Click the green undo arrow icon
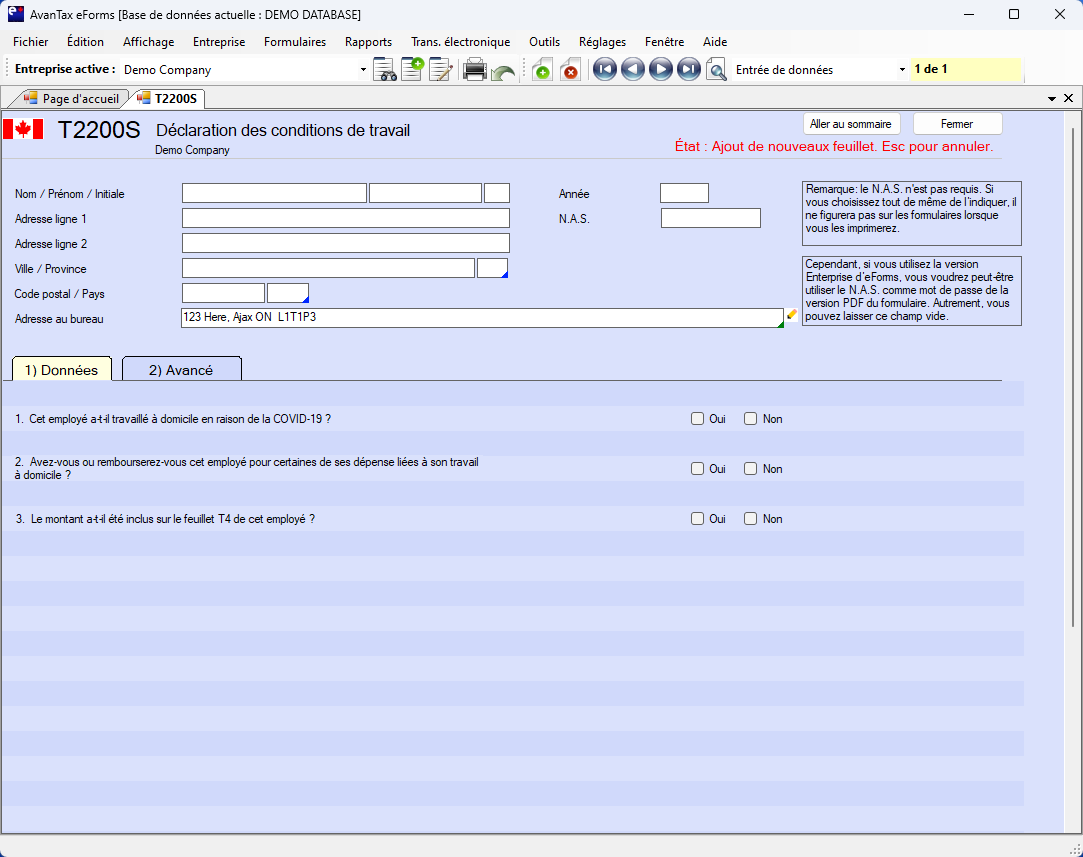 (503, 71)
